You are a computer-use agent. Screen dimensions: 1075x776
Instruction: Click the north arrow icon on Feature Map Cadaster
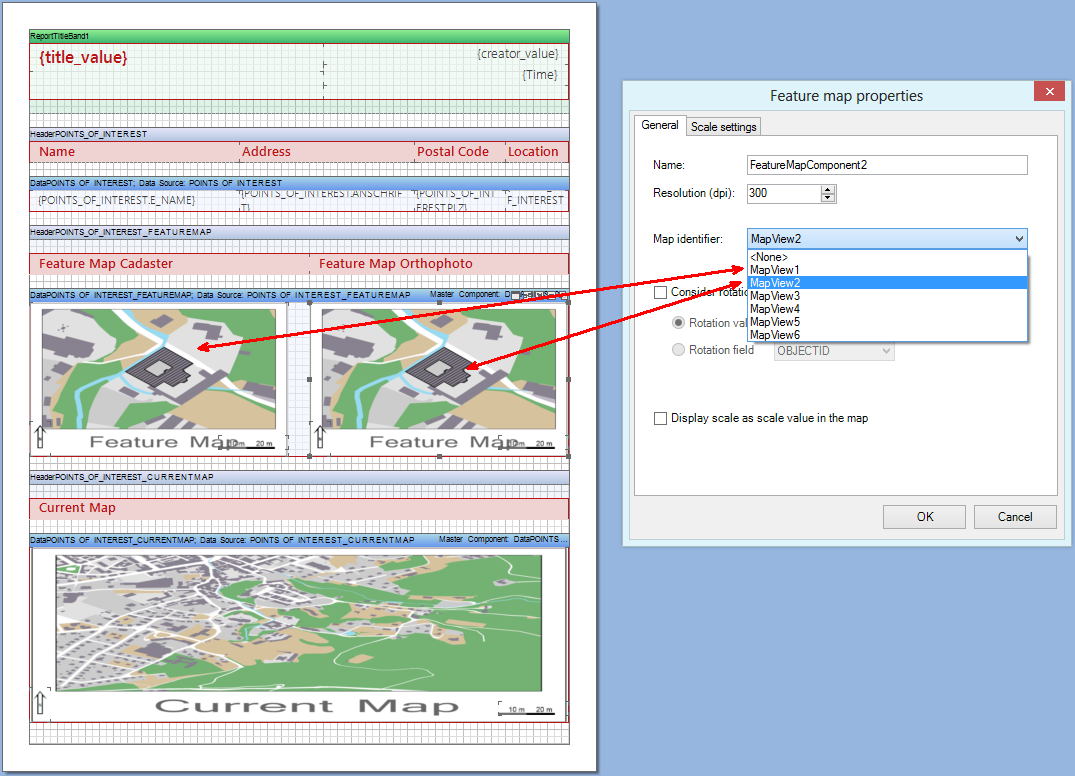point(38,436)
